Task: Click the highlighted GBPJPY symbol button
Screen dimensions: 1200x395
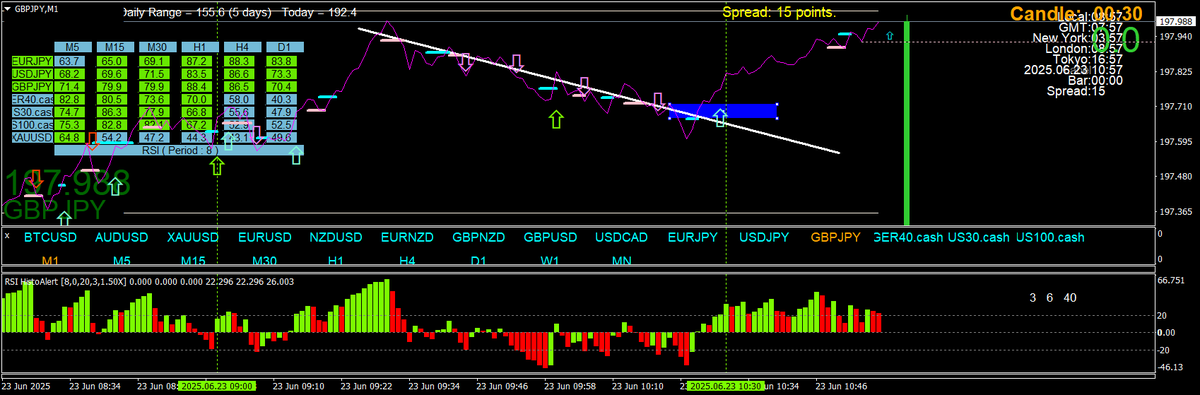Action: (x=836, y=238)
